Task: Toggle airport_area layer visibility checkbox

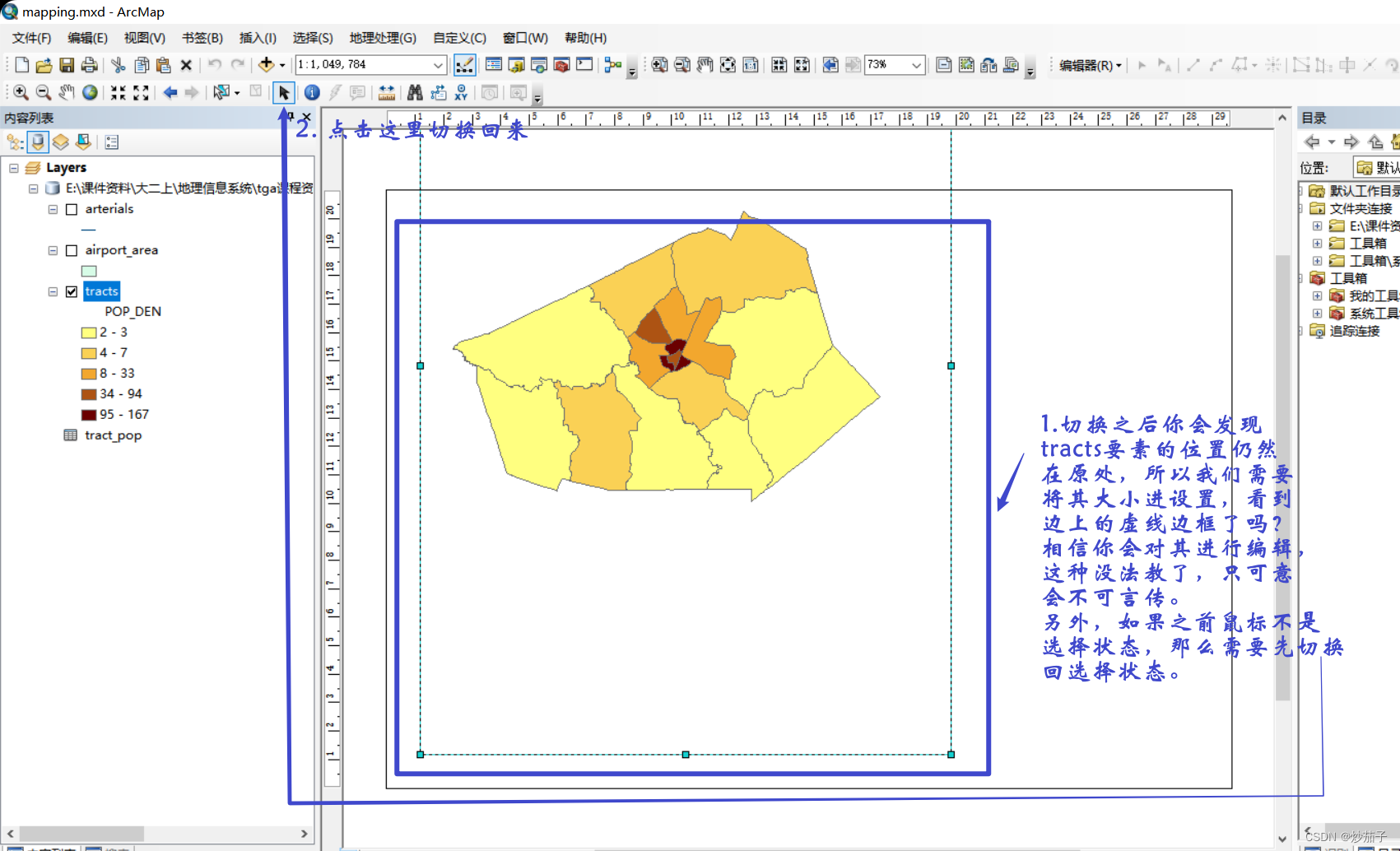Action: pos(72,250)
